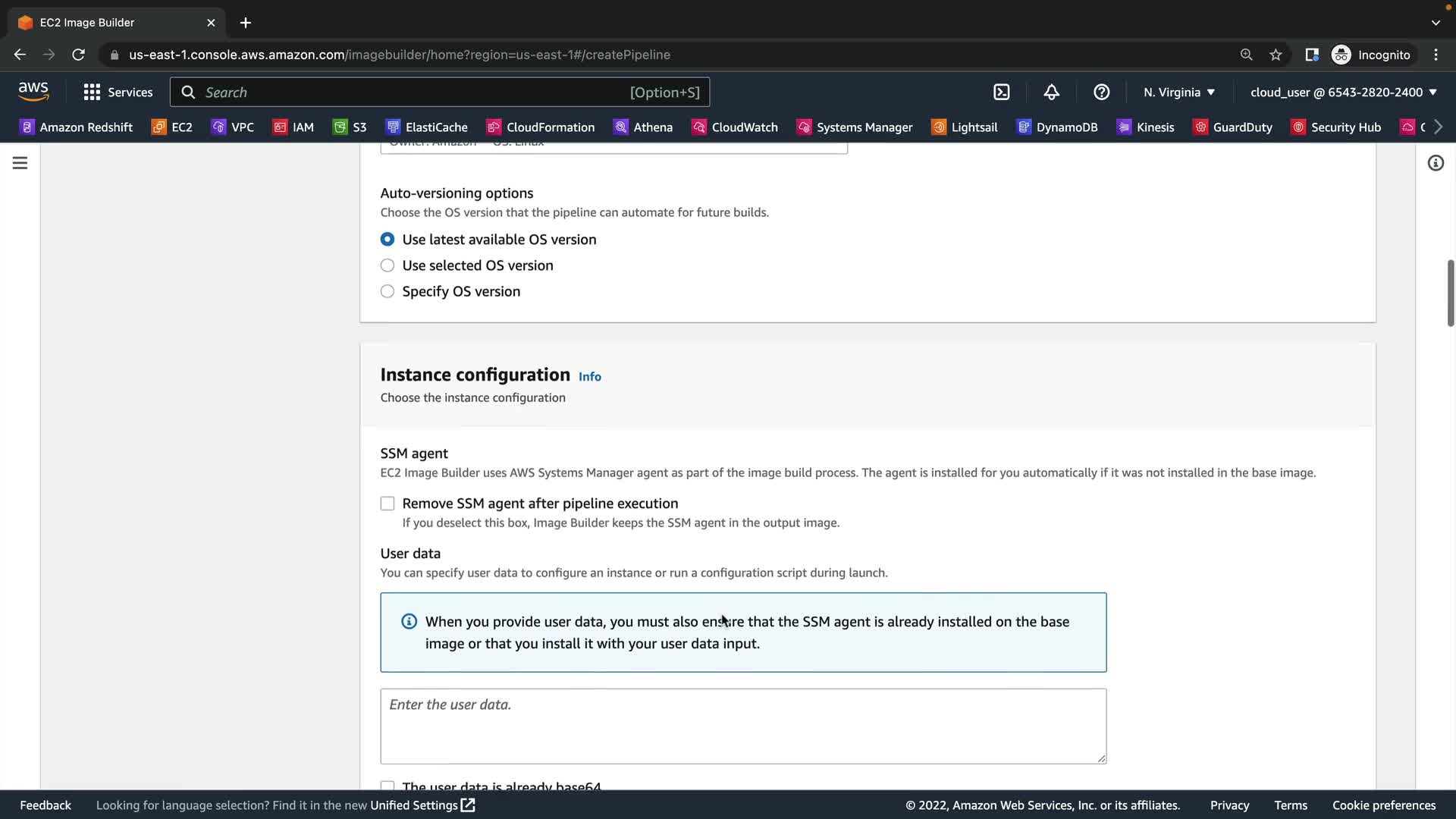Select Specify OS version option
Viewport: 1456px width, 819px height.
pos(388,291)
